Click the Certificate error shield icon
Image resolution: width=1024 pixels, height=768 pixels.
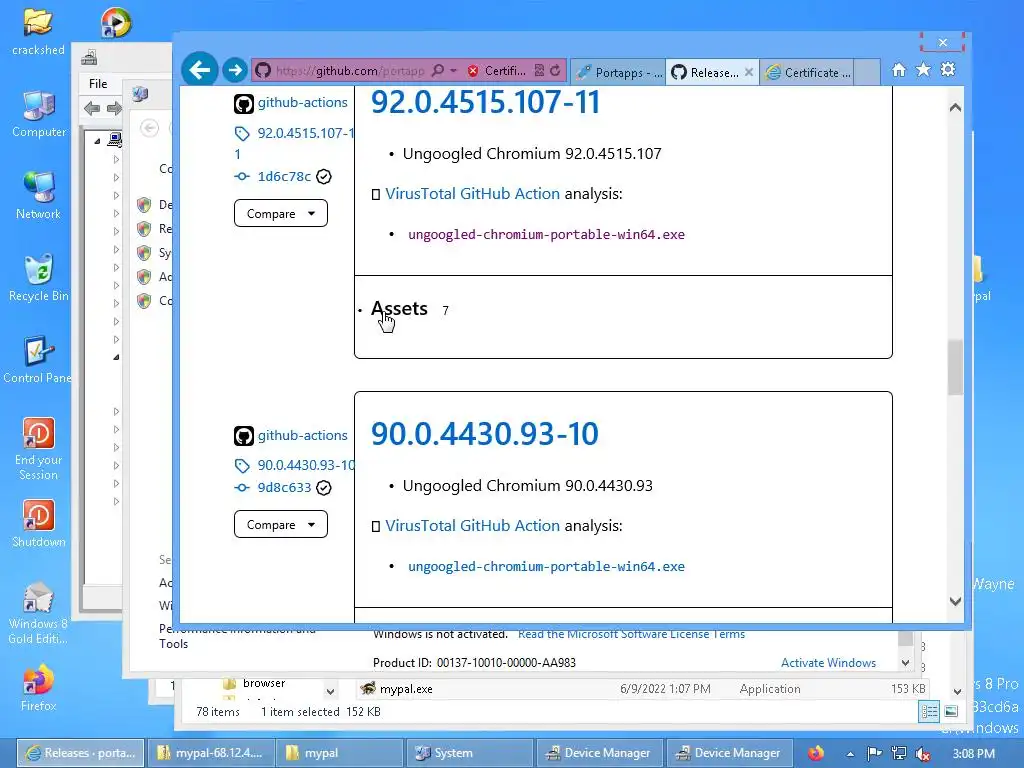click(473, 71)
